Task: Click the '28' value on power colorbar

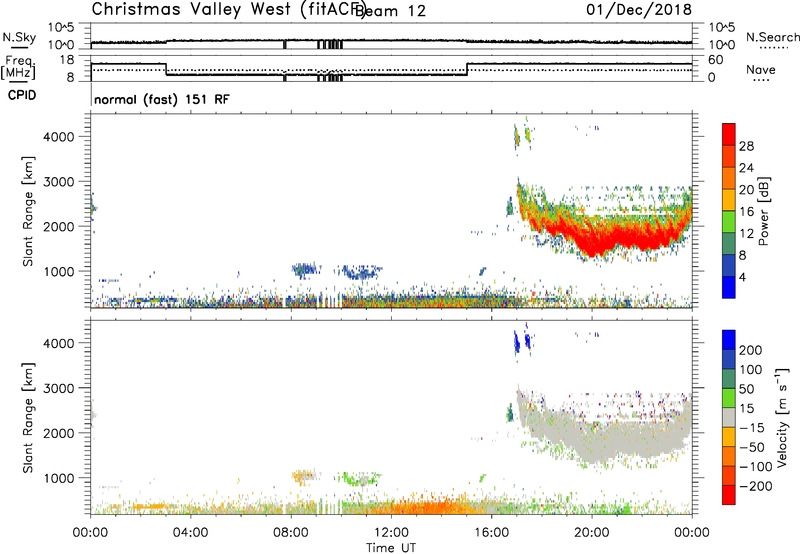Action: [x=746, y=146]
